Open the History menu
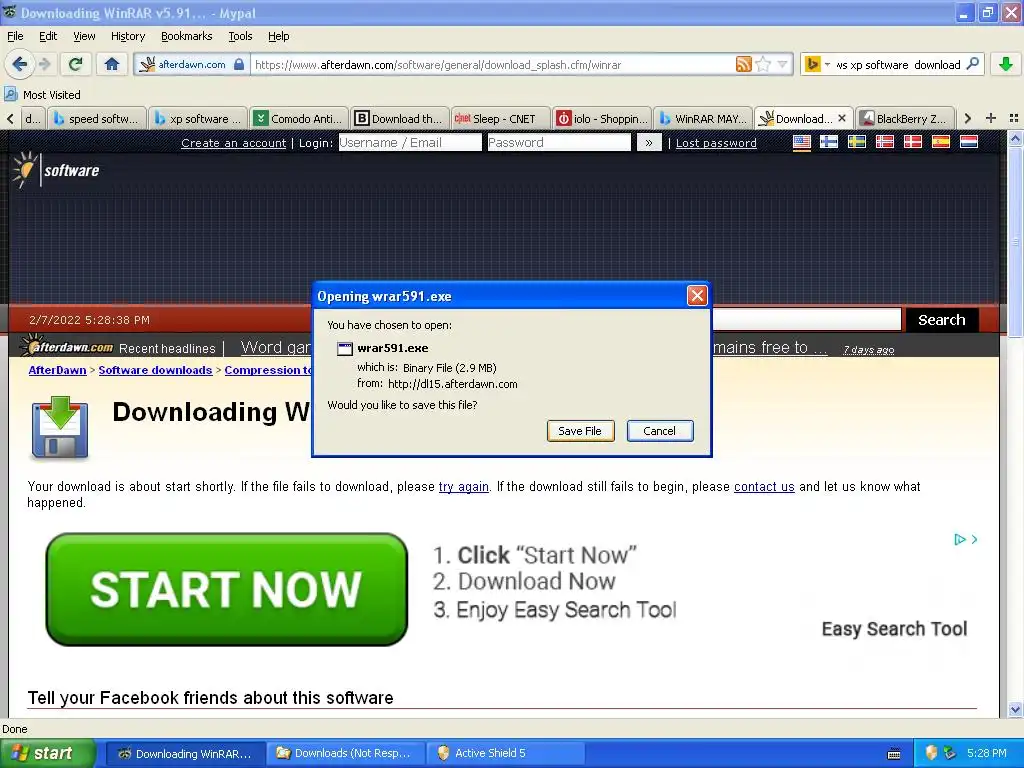The width and height of the screenshot is (1024, 768). [127, 36]
